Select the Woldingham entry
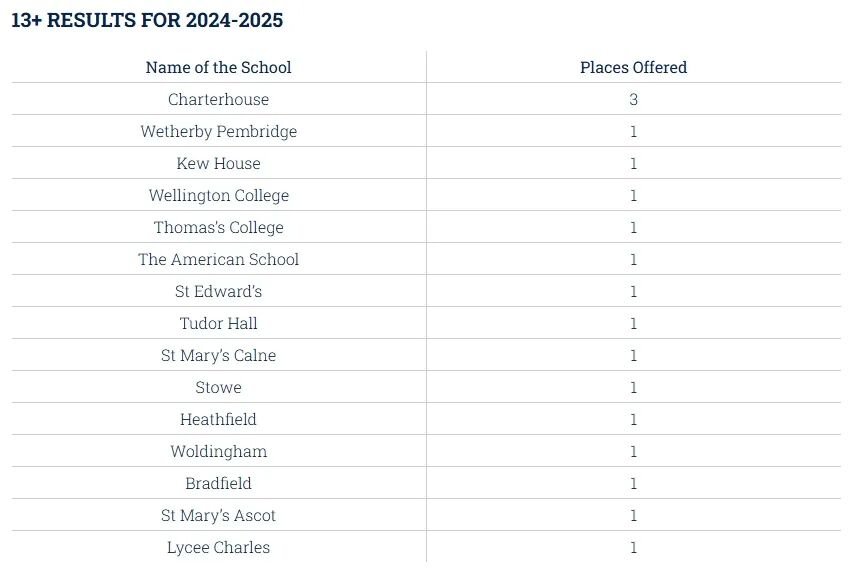 pyautogui.click(x=218, y=451)
